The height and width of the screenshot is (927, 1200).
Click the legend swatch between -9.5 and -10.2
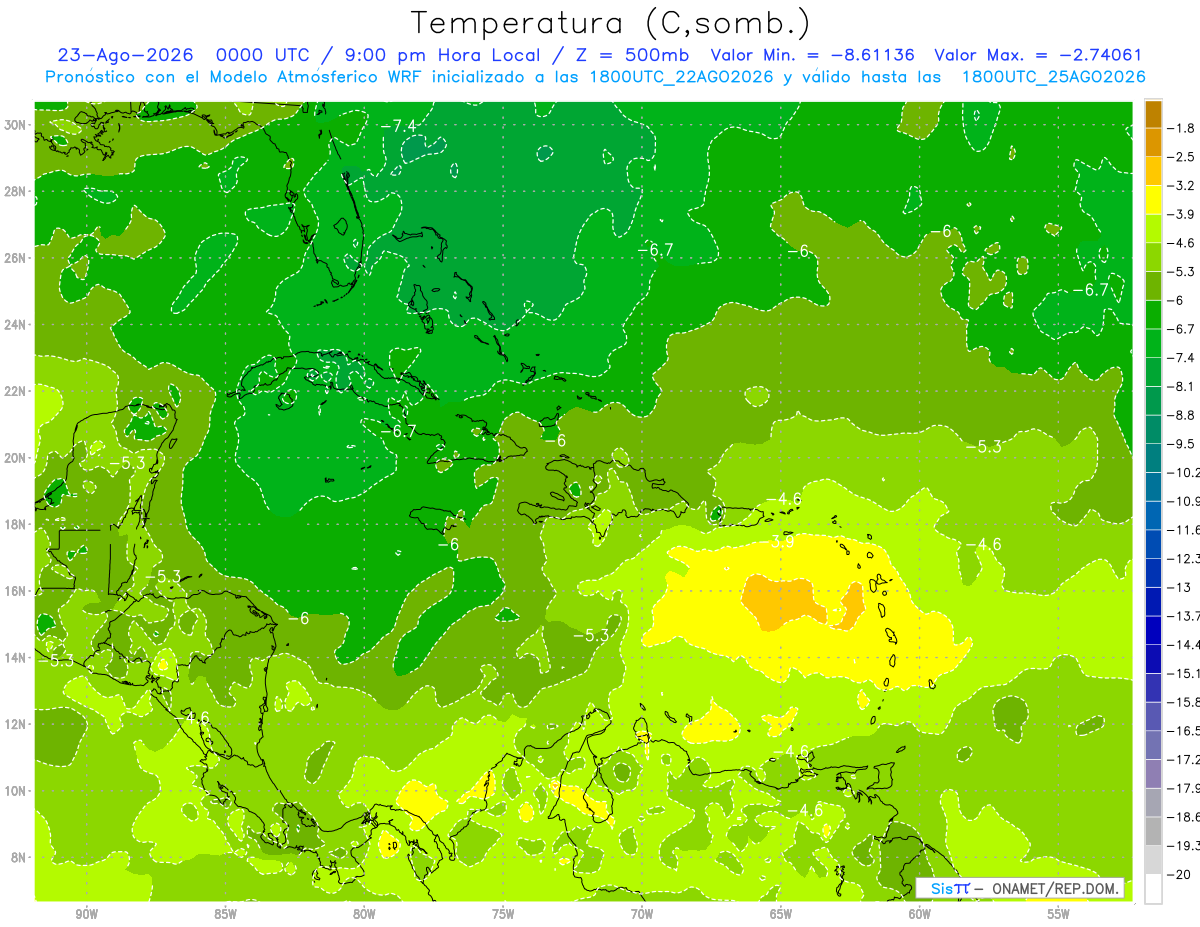coord(1153,458)
